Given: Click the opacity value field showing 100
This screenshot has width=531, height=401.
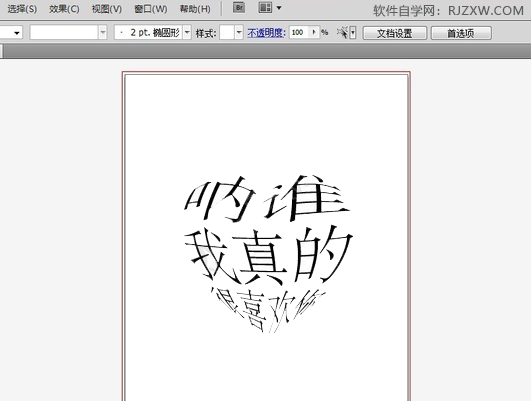Looking at the screenshot, I should point(300,33).
